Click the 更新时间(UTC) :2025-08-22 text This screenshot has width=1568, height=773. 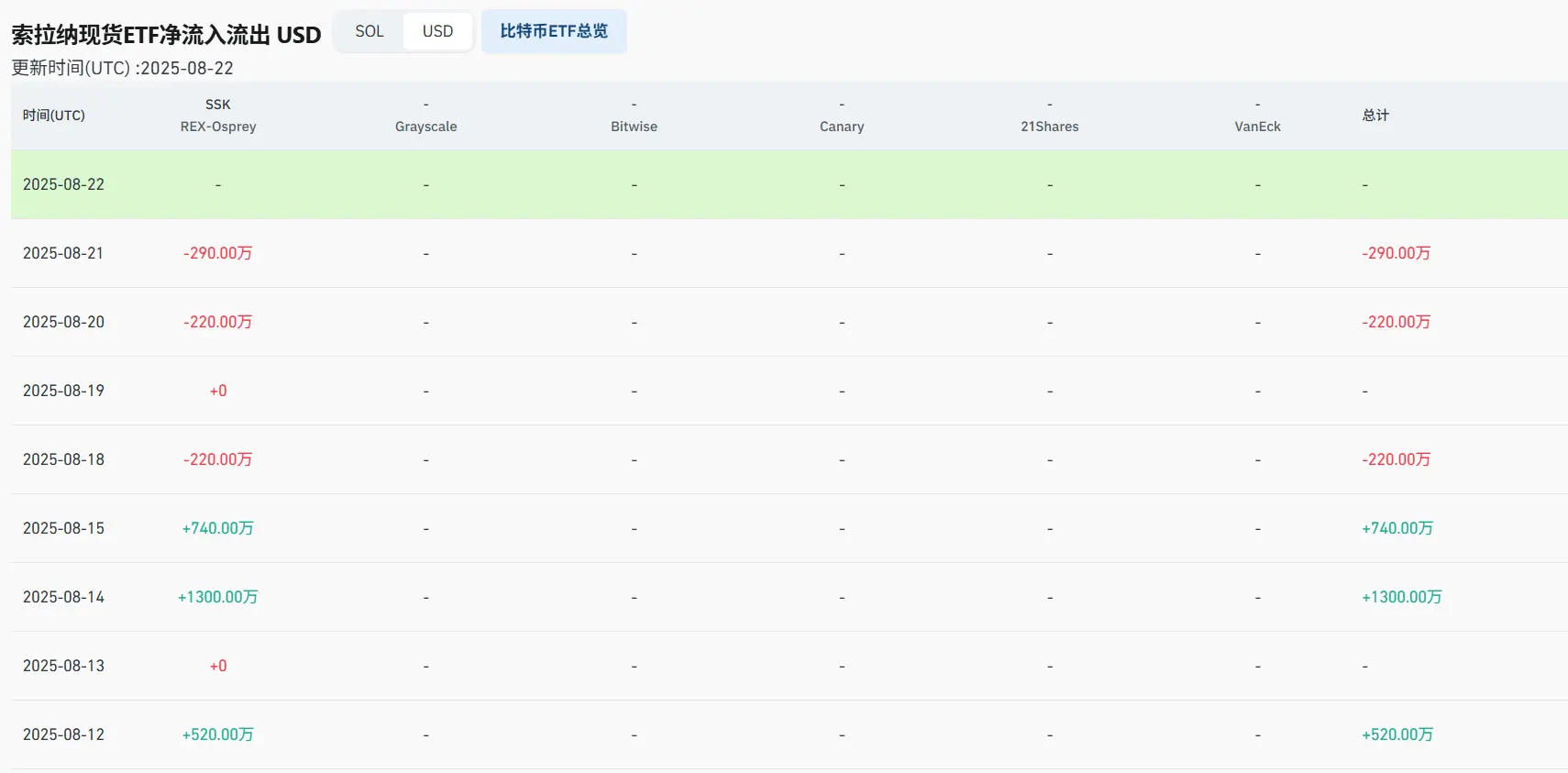(x=122, y=68)
